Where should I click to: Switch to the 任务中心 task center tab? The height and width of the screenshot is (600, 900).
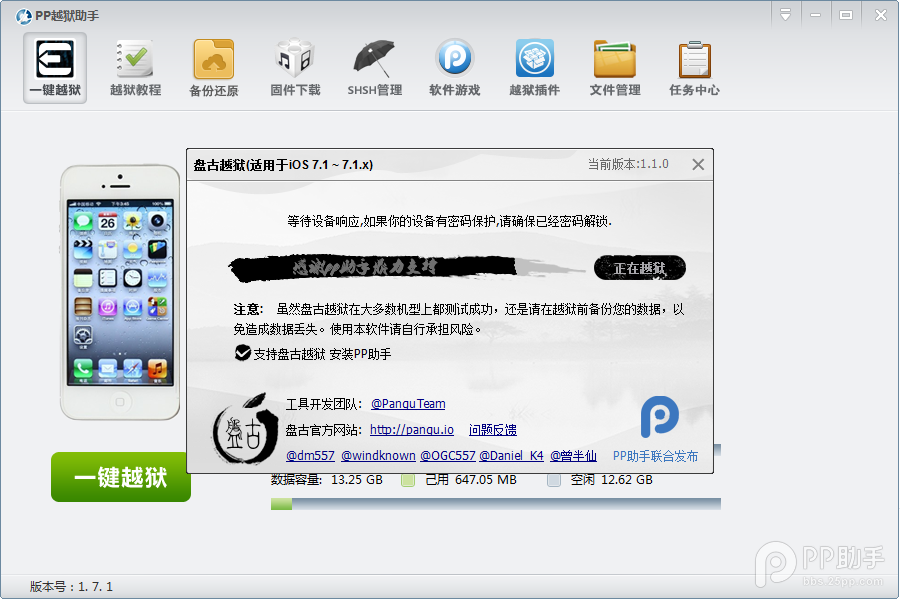pyautogui.click(x=694, y=66)
